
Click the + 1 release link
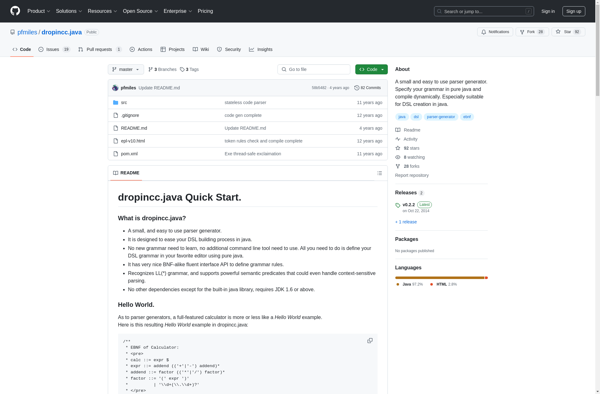pos(406,222)
